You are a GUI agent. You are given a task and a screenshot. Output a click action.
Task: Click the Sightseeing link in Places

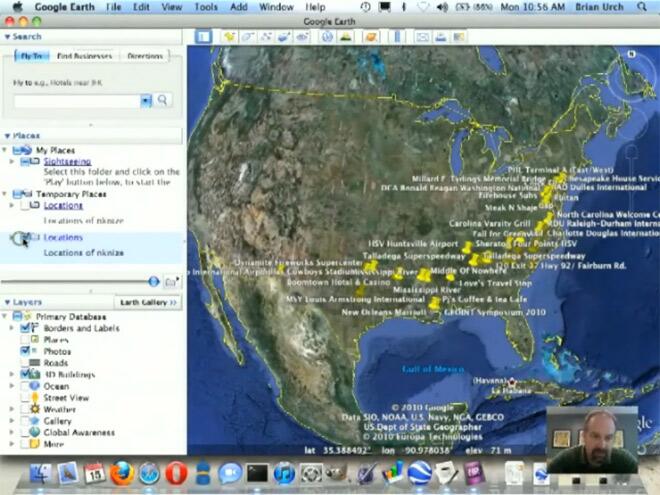[68, 161]
